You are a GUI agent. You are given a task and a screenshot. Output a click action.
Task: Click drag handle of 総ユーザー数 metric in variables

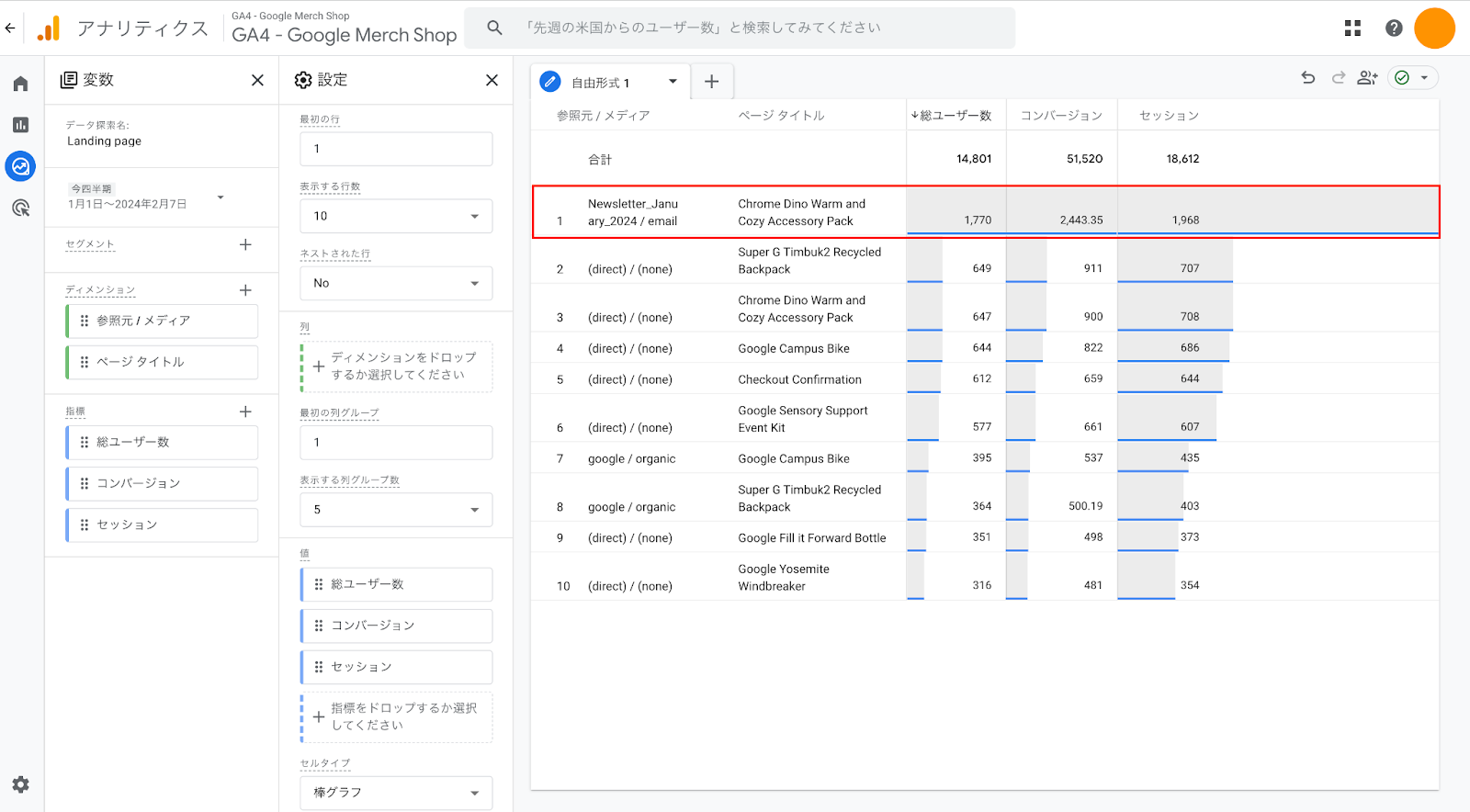coord(85,442)
